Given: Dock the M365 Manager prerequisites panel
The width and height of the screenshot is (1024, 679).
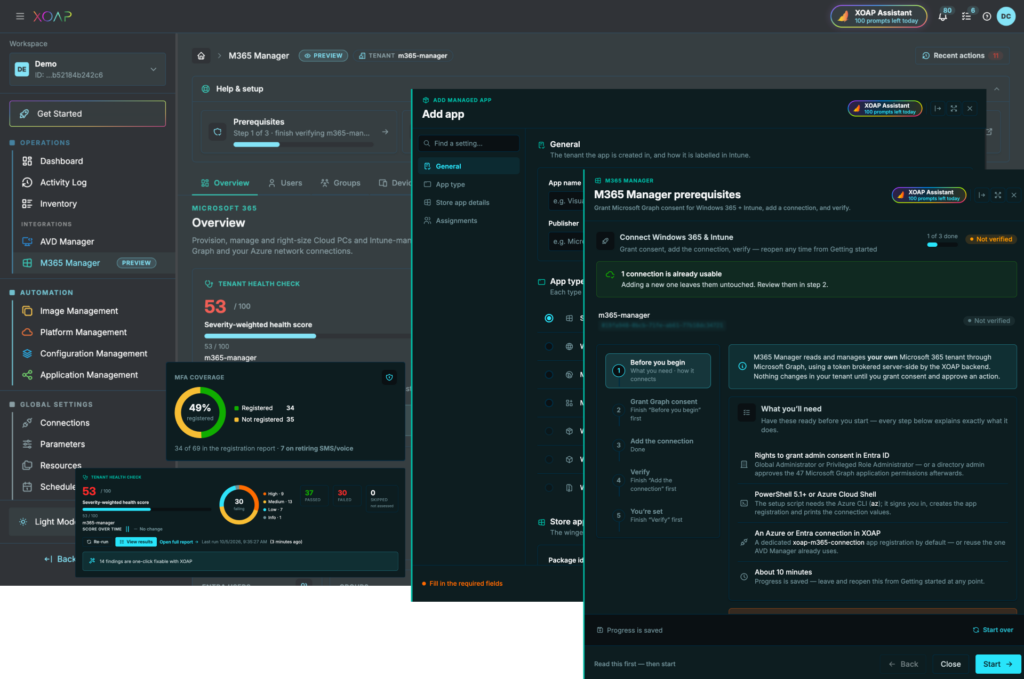Looking at the screenshot, I should (982, 195).
